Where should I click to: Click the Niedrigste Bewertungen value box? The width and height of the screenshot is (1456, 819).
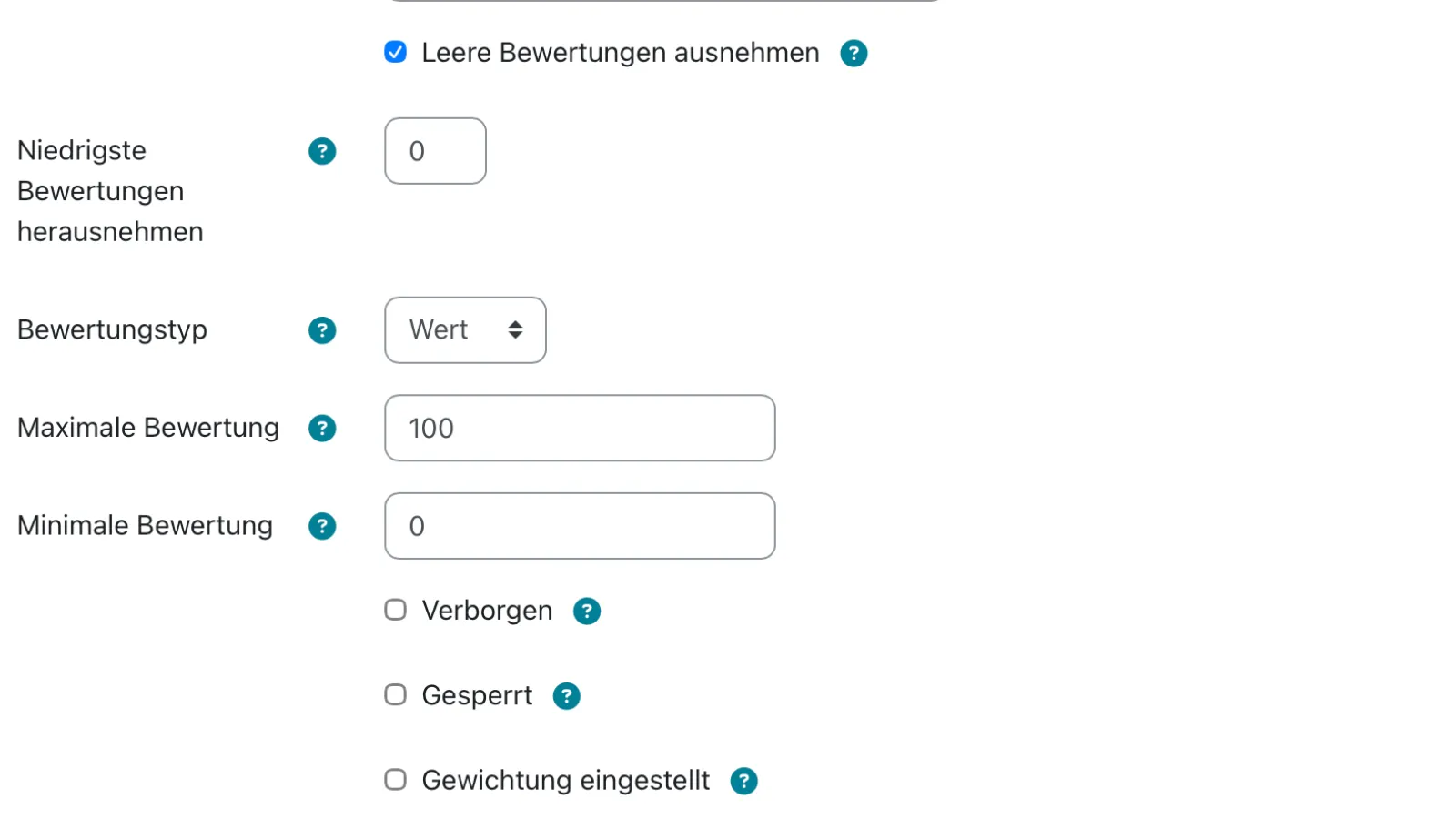(435, 151)
